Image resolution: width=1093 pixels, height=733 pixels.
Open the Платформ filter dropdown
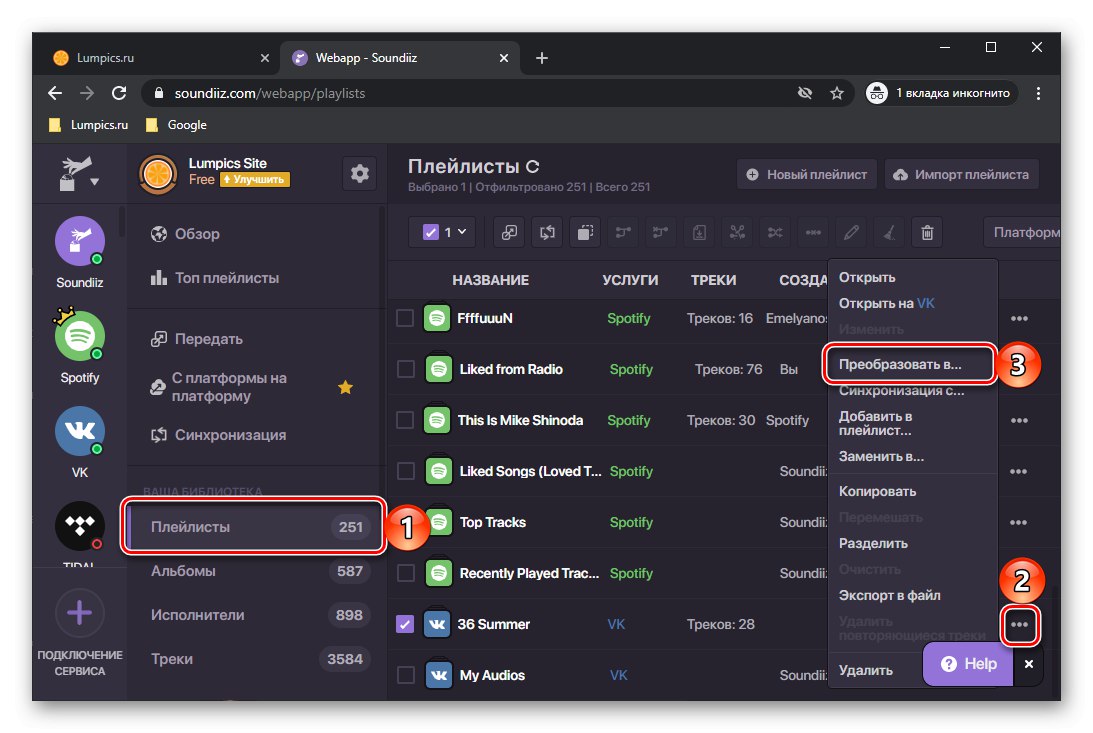click(x=1024, y=233)
